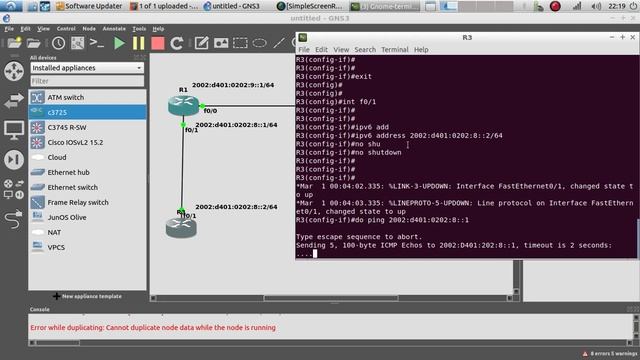Click the power icon in top panel
640x360 pixels.
tap(633, 6)
